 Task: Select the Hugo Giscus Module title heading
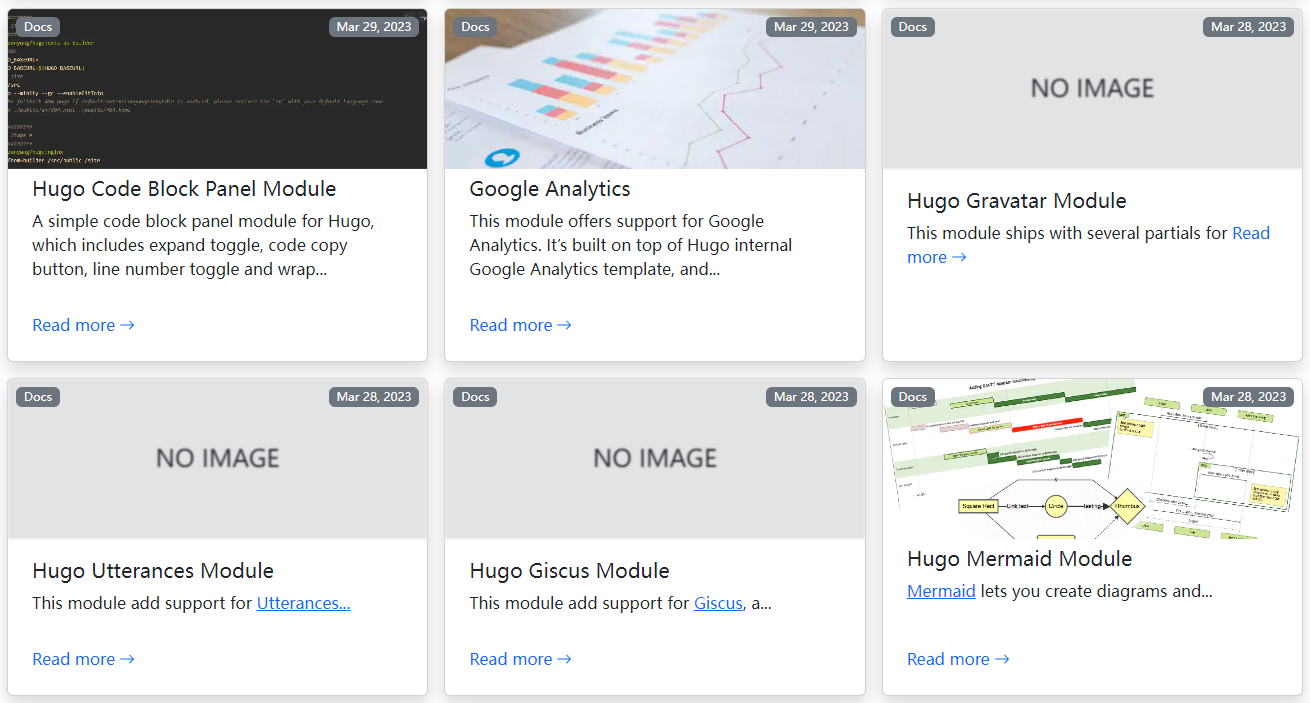tap(569, 570)
